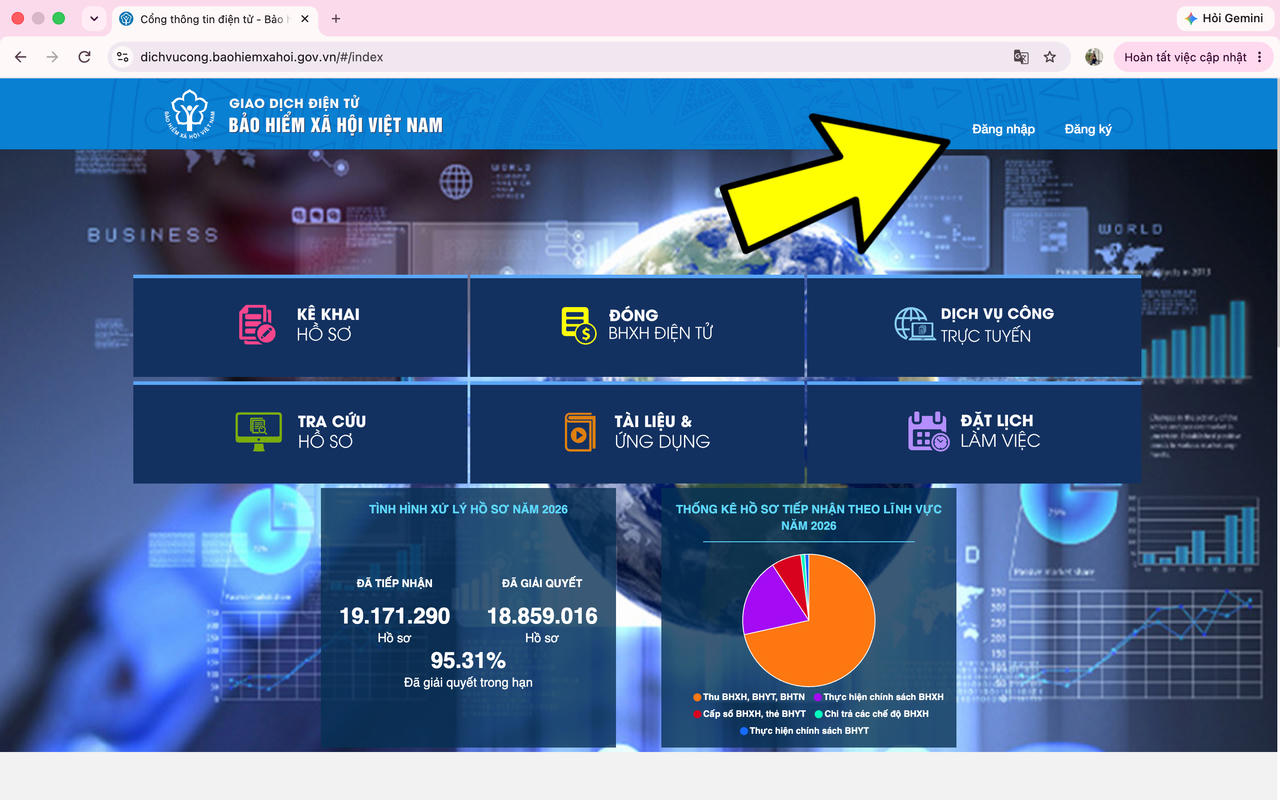Toggle the Thực hiện chính sách BHXH legend item
The width and height of the screenshot is (1280, 800).
click(x=879, y=697)
